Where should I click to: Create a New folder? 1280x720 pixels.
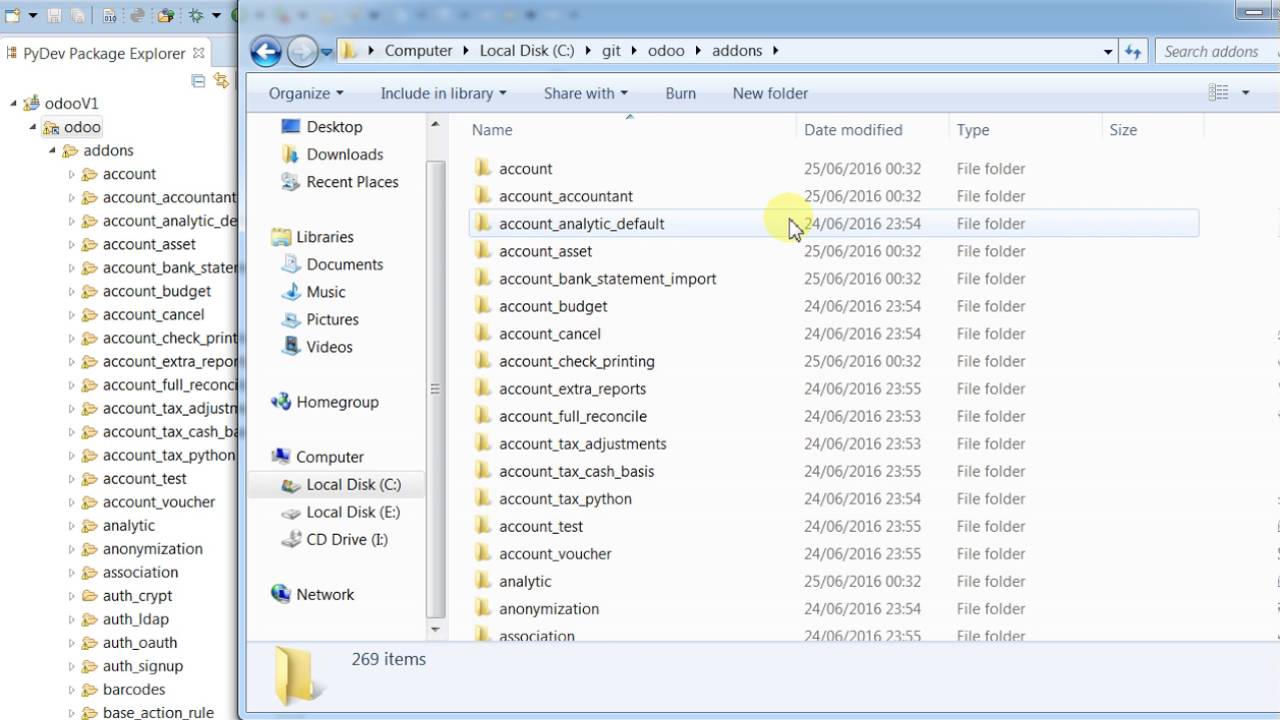pos(770,93)
